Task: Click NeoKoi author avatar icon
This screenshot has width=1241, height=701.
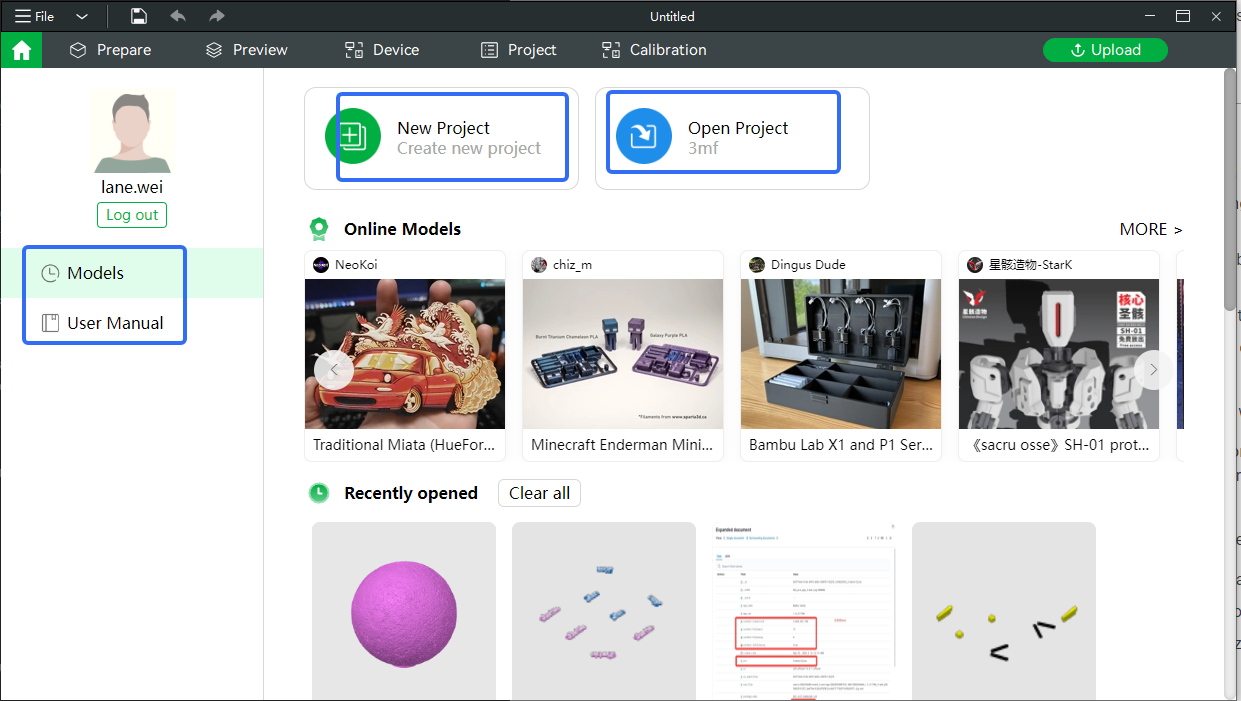Action: point(321,265)
